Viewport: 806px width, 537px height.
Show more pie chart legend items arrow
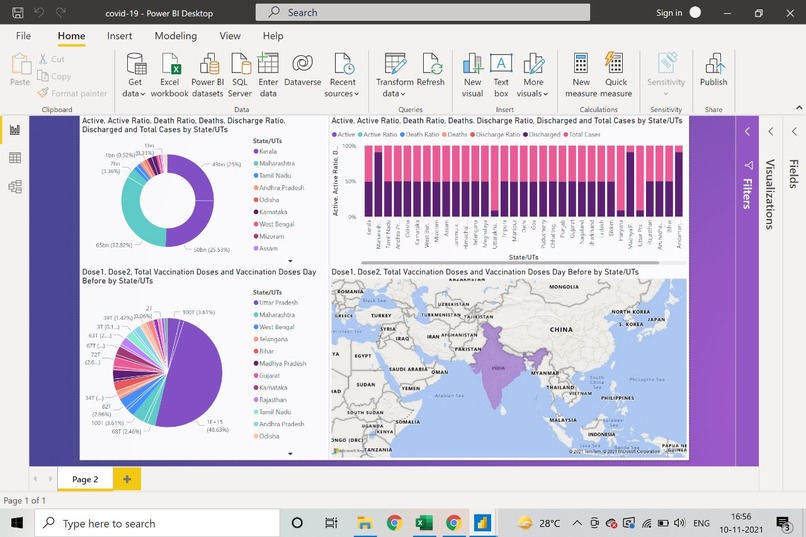(x=290, y=453)
